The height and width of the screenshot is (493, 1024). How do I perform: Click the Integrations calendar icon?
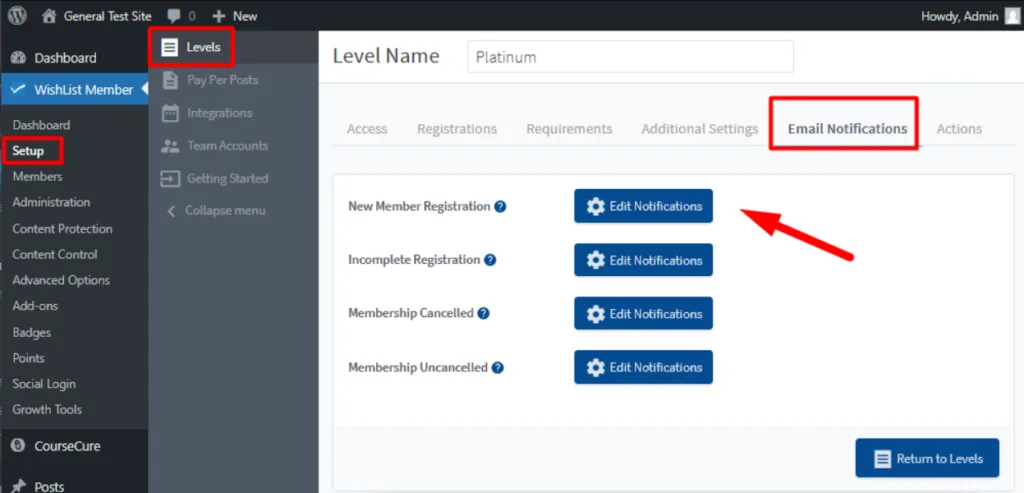point(170,113)
